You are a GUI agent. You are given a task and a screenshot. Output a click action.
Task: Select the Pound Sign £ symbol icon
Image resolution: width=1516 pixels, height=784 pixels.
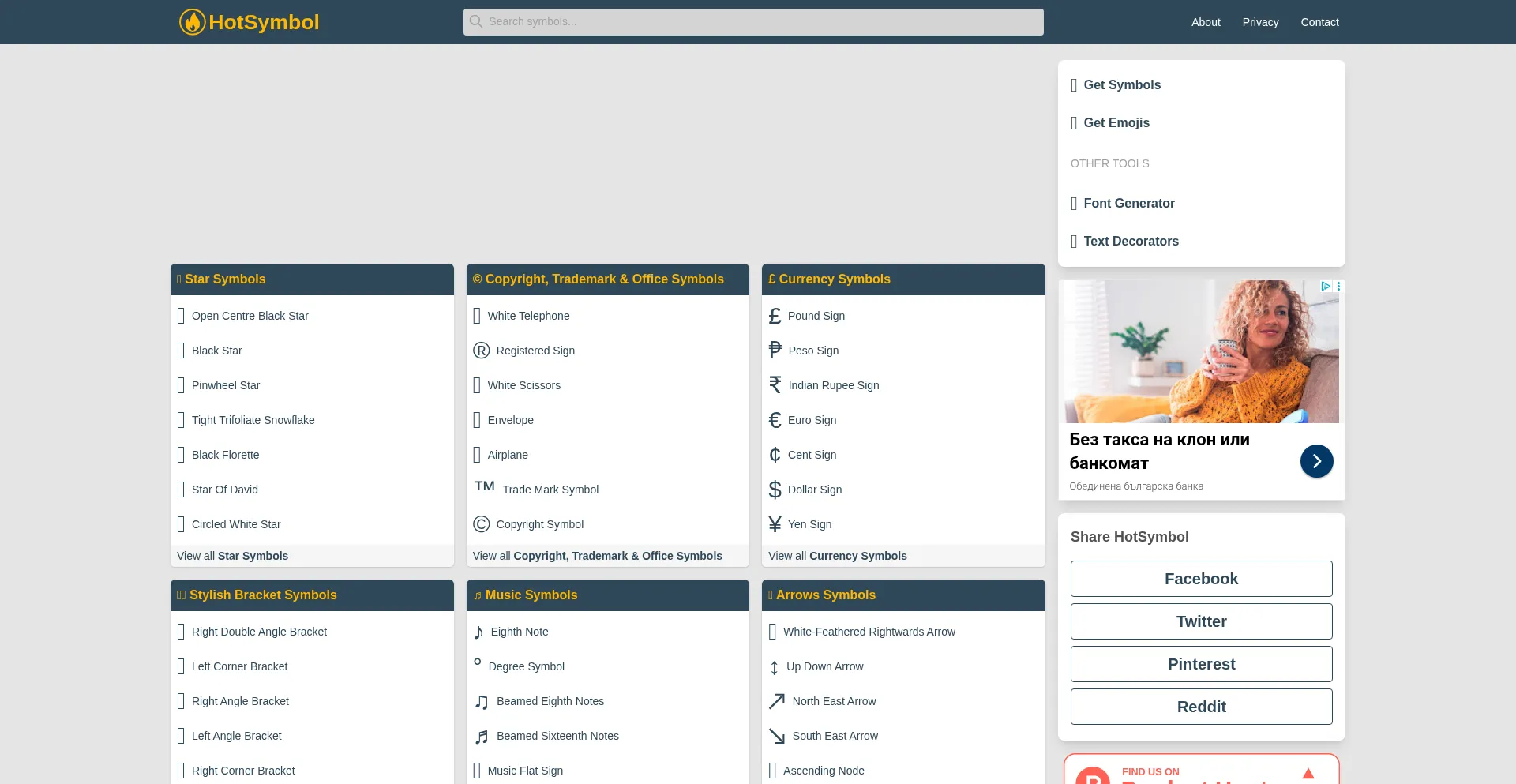coord(775,316)
